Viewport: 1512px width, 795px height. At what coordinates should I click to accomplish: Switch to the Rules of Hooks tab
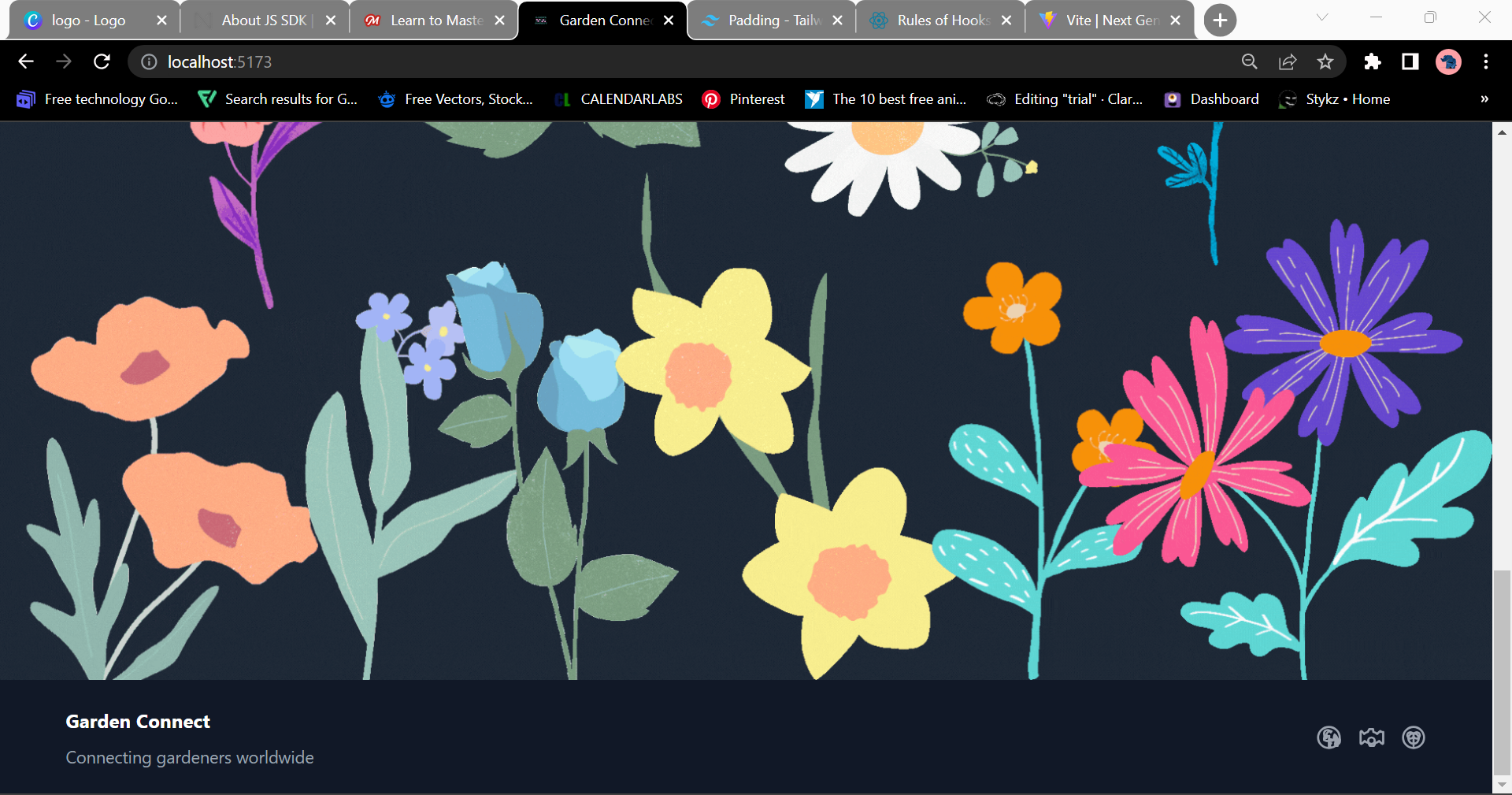tap(937, 20)
